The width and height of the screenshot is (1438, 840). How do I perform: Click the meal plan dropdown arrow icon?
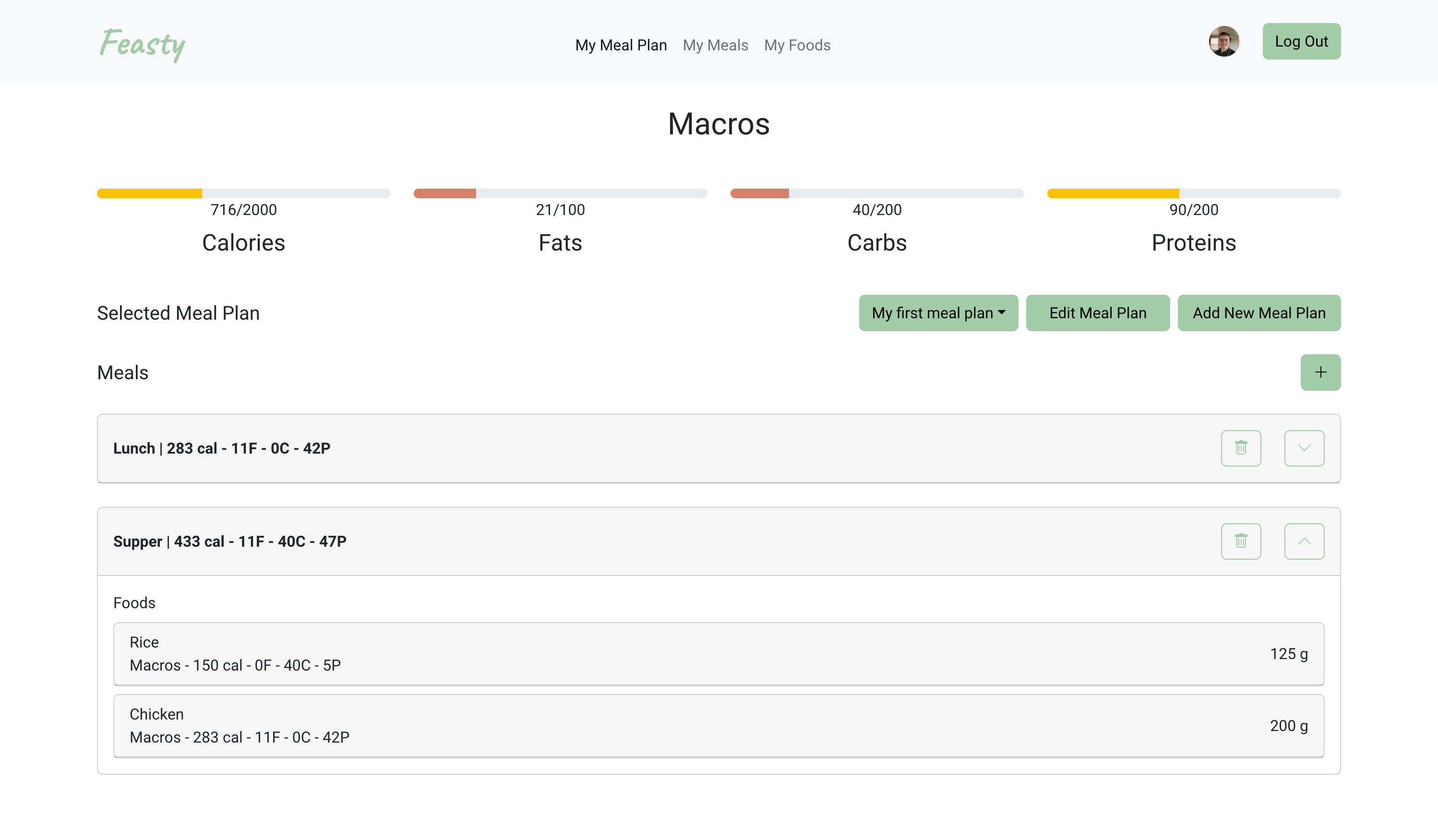point(1000,313)
